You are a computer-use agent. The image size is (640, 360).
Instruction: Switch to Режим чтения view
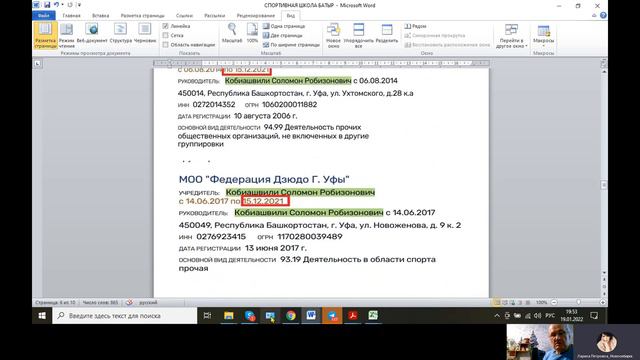point(67,36)
